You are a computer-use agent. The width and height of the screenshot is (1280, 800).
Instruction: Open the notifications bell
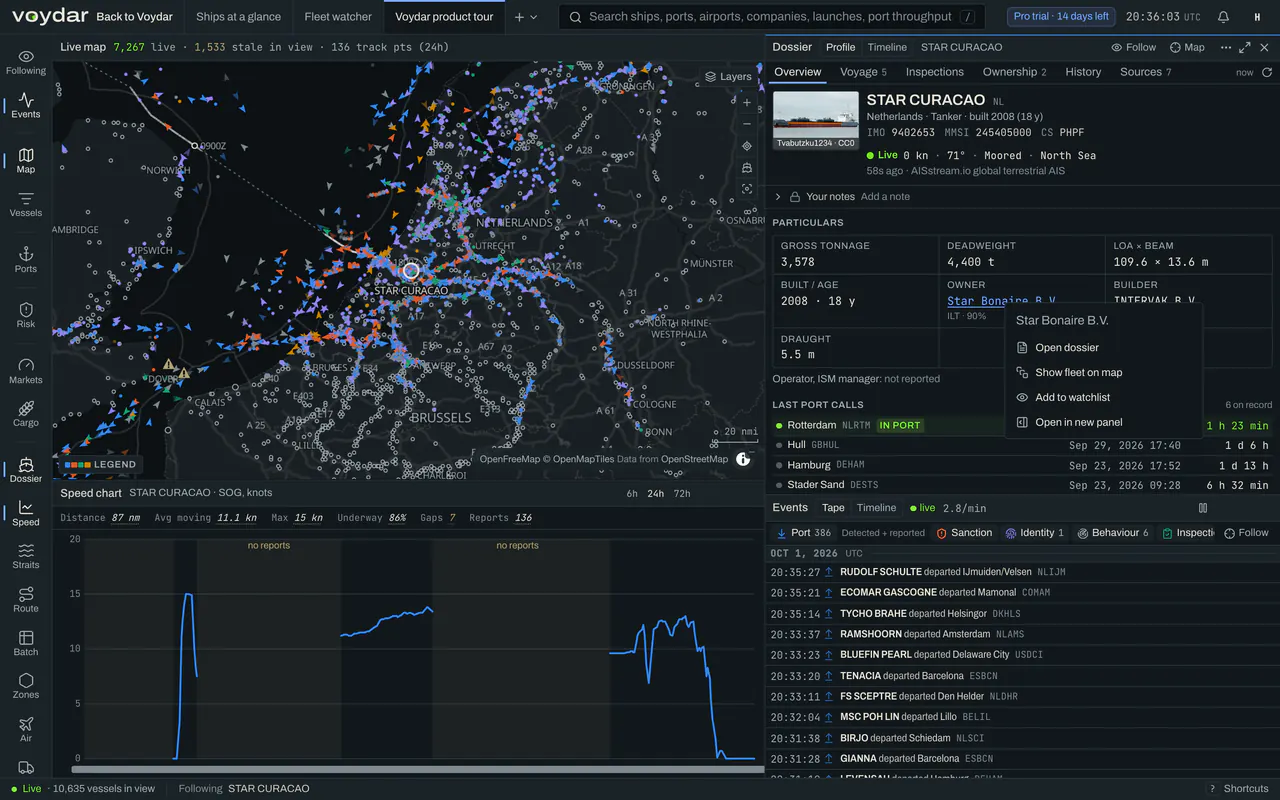click(x=1224, y=17)
